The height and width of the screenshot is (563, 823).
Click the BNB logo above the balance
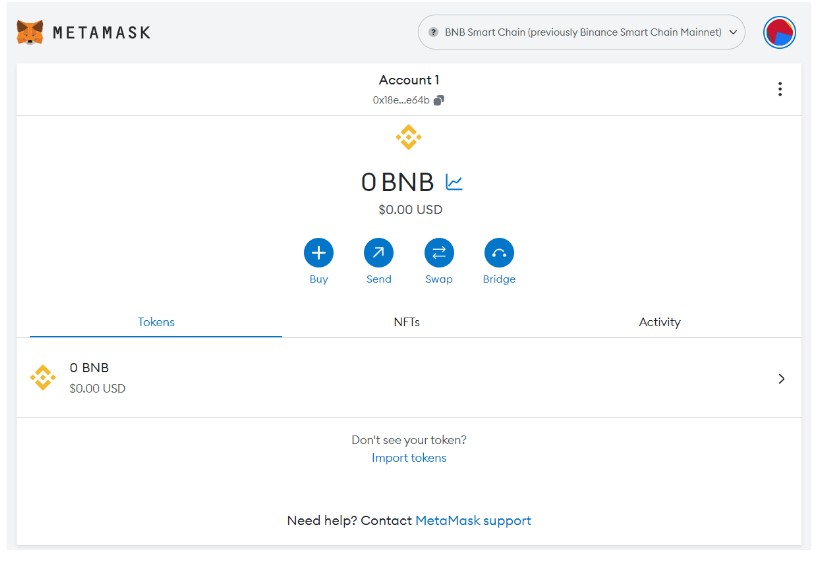(x=409, y=137)
